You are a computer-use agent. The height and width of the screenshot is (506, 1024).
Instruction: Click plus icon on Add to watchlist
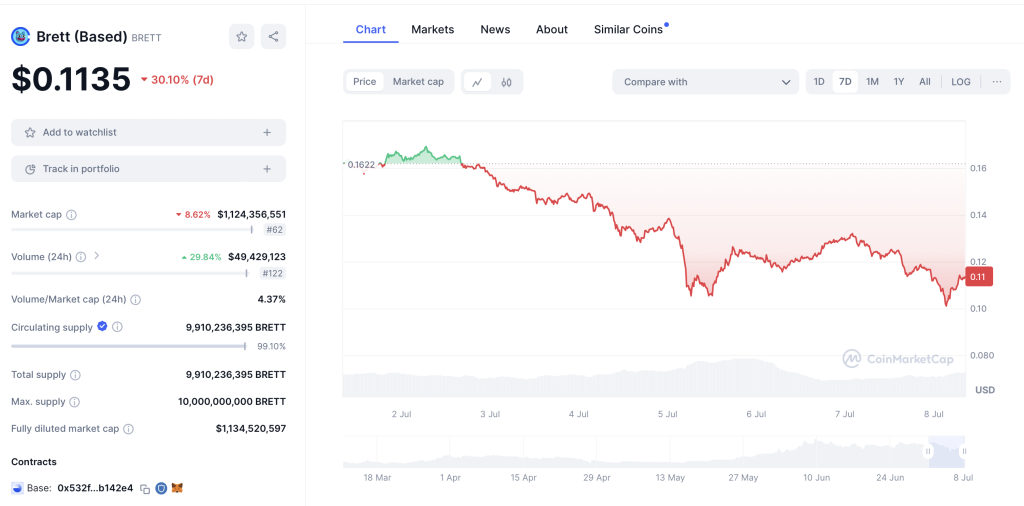click(267, 133)
